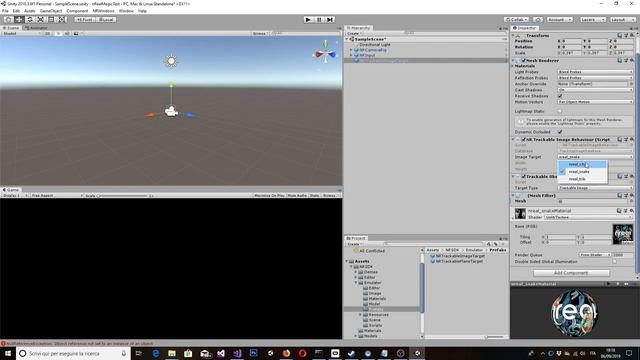Open the Layers dropdown
The image size is (640, 360).
[x=592, y=19]
